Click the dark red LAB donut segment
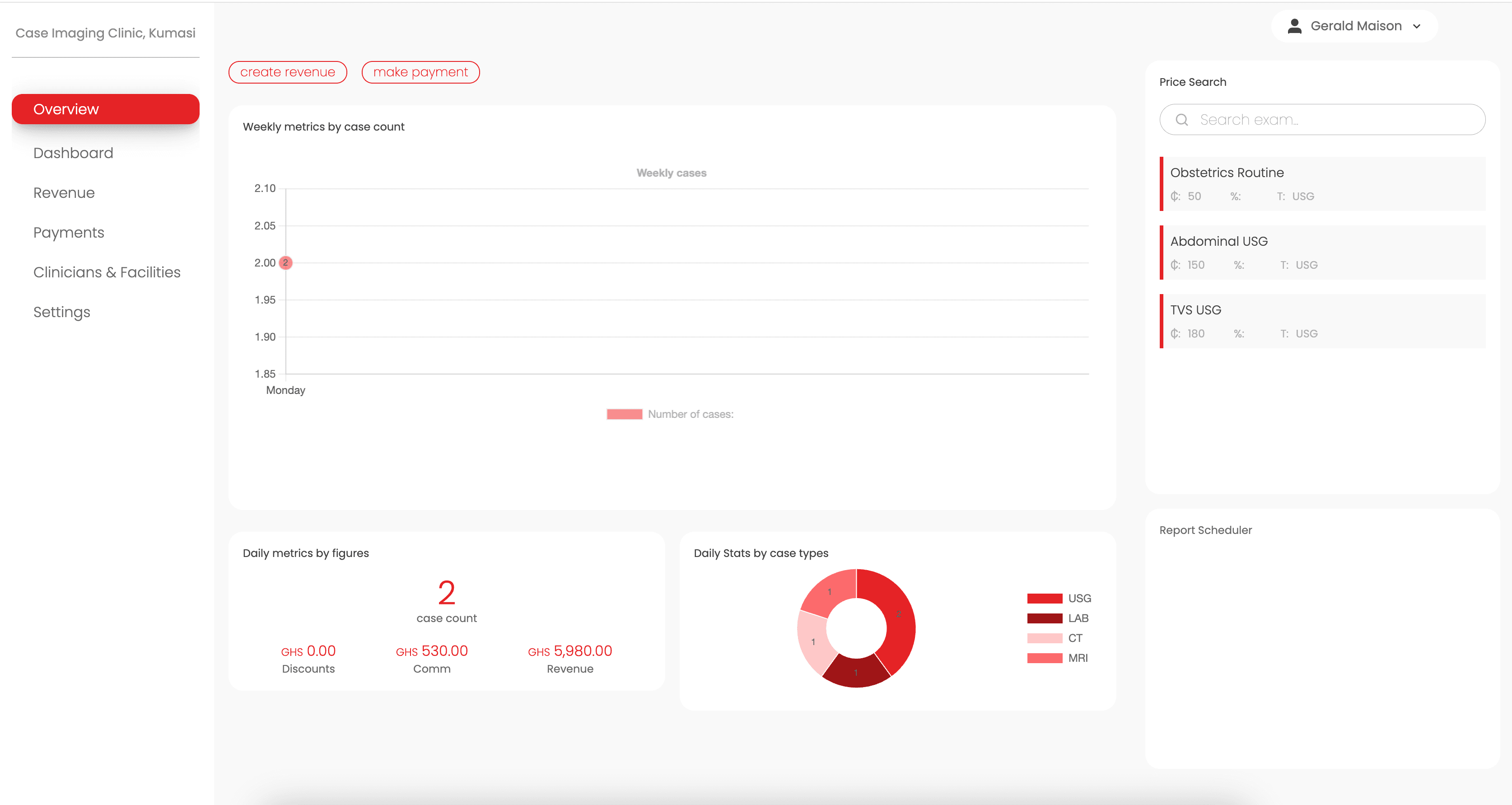This screenshot has width=1512, height=805. tap(855, 672)
